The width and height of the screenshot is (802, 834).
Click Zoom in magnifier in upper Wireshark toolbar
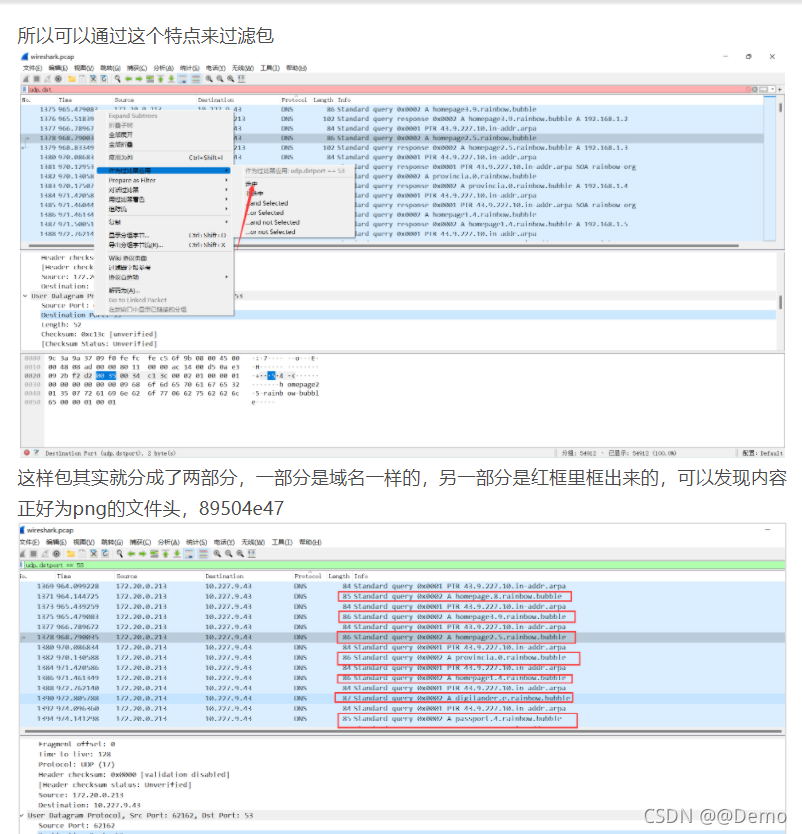209,79
